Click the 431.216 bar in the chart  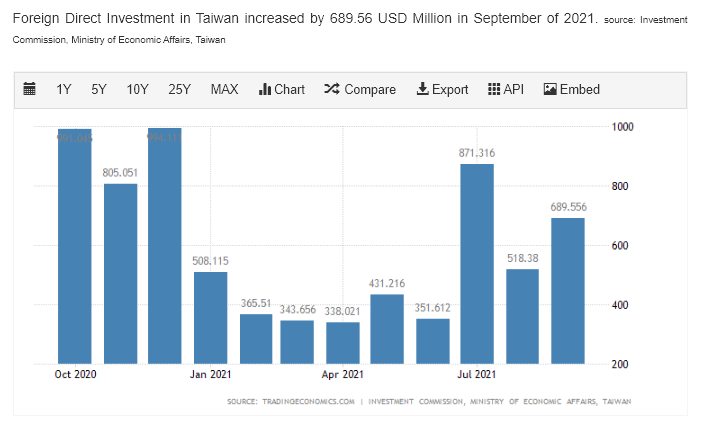tap(387, 329)
